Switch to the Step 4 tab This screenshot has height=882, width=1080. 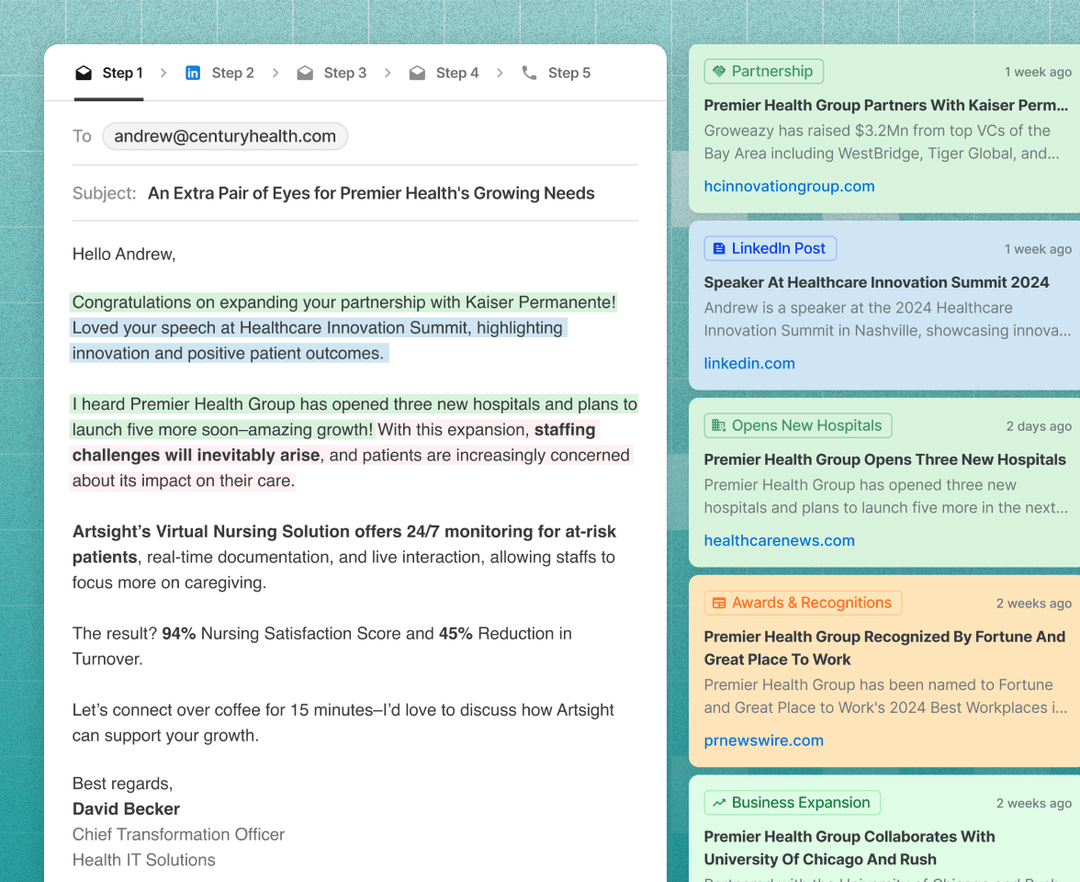tap(456, 73)
